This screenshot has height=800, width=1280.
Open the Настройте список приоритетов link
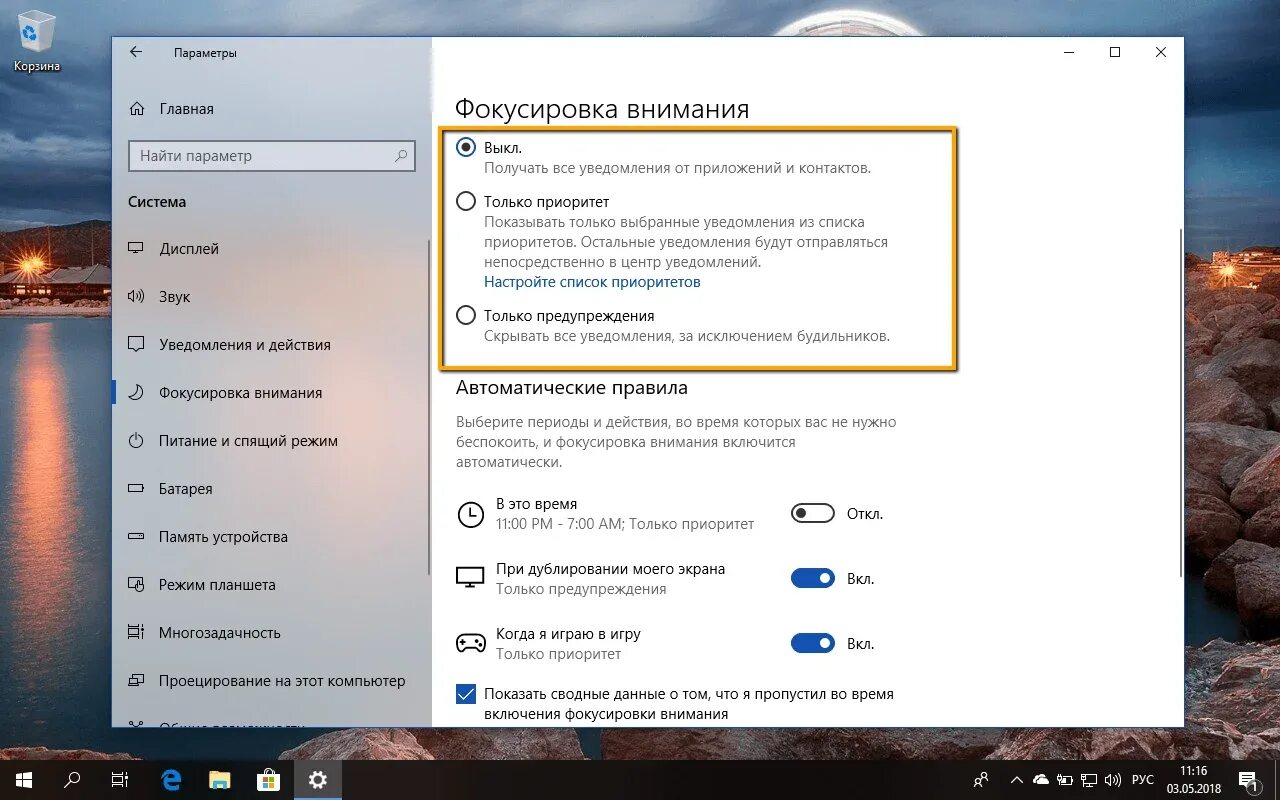(x=591, y=281)
